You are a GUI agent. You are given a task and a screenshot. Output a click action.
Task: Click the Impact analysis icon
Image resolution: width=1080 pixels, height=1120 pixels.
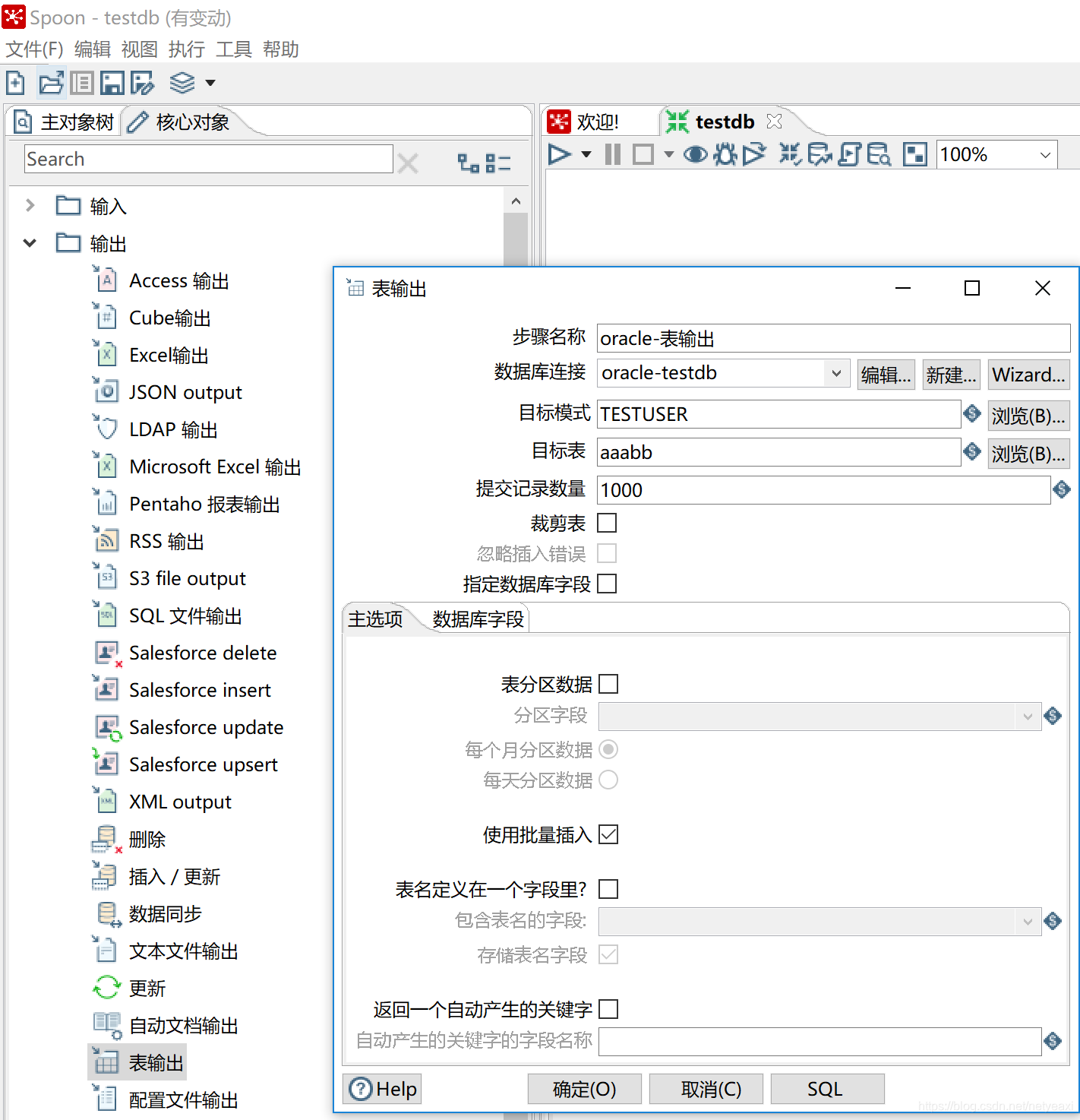[819, 154]
